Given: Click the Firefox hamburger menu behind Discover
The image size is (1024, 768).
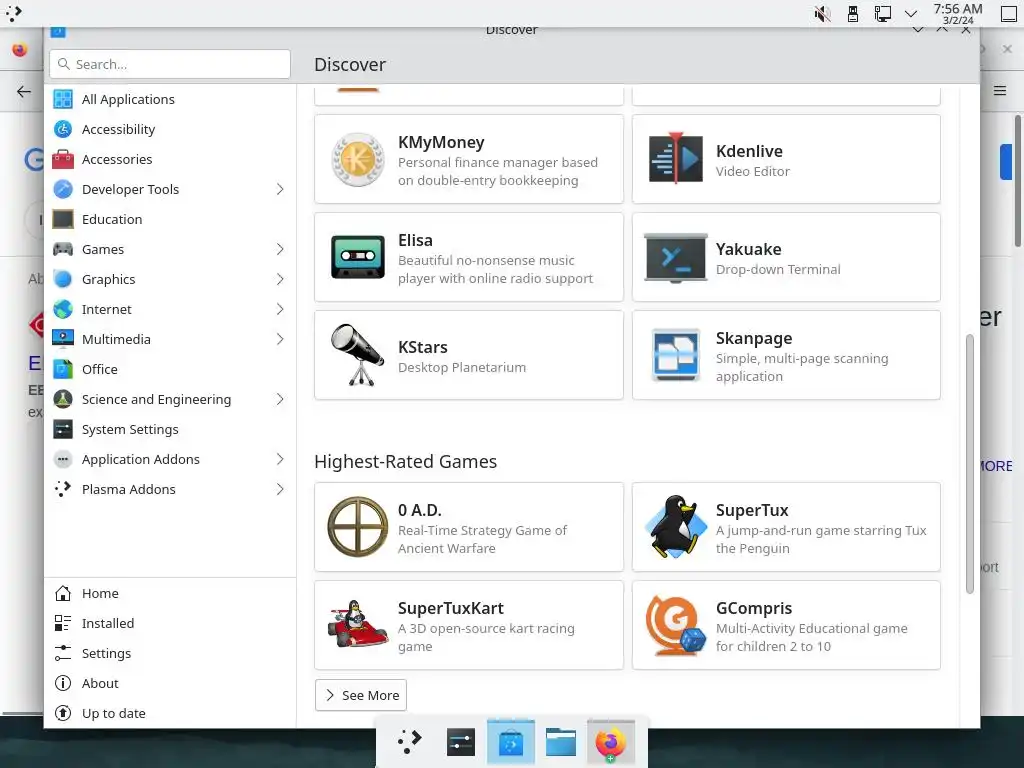Looking at the screenshot, I should coord(1000,91).
